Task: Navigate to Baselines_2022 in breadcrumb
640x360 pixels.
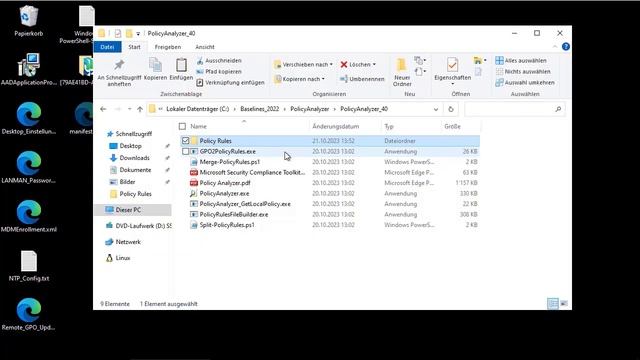Action: coord(260,109)
